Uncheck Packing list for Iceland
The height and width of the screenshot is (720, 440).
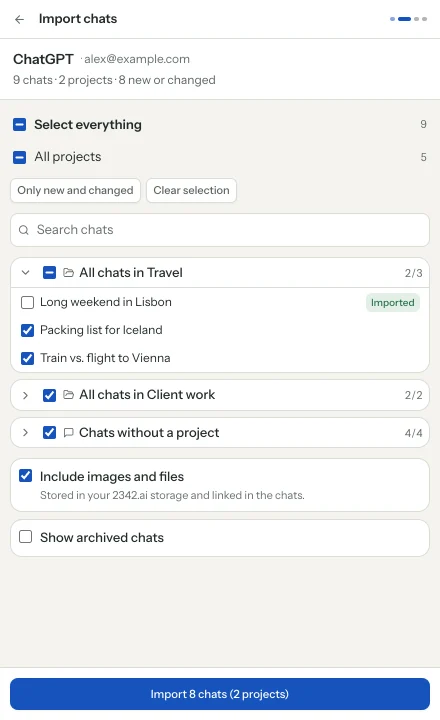pos(28,331)
